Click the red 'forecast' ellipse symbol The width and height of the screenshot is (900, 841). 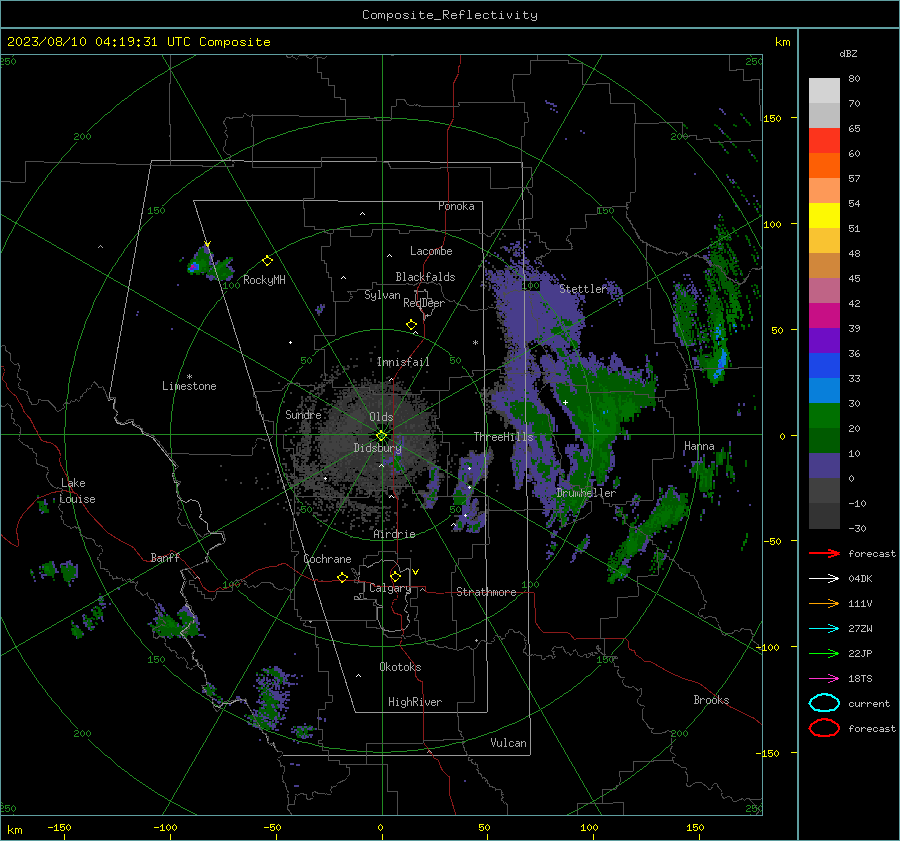point(824,728)
